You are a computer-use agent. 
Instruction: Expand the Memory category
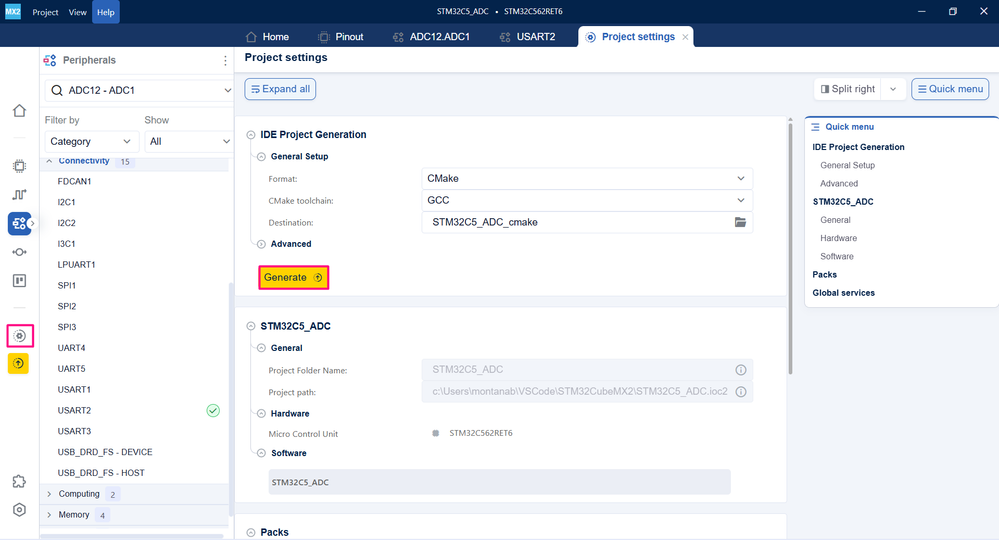[49, 515]
